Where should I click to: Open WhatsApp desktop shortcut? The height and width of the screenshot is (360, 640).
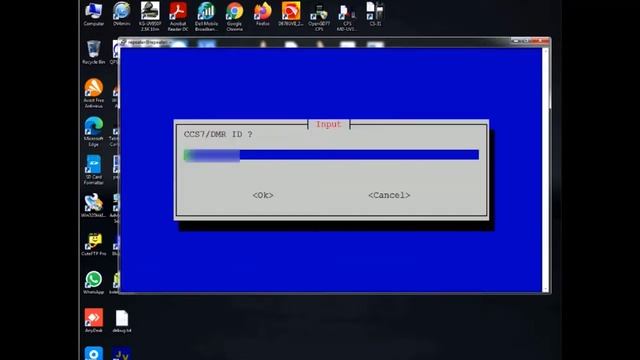[x=93, y=282]
